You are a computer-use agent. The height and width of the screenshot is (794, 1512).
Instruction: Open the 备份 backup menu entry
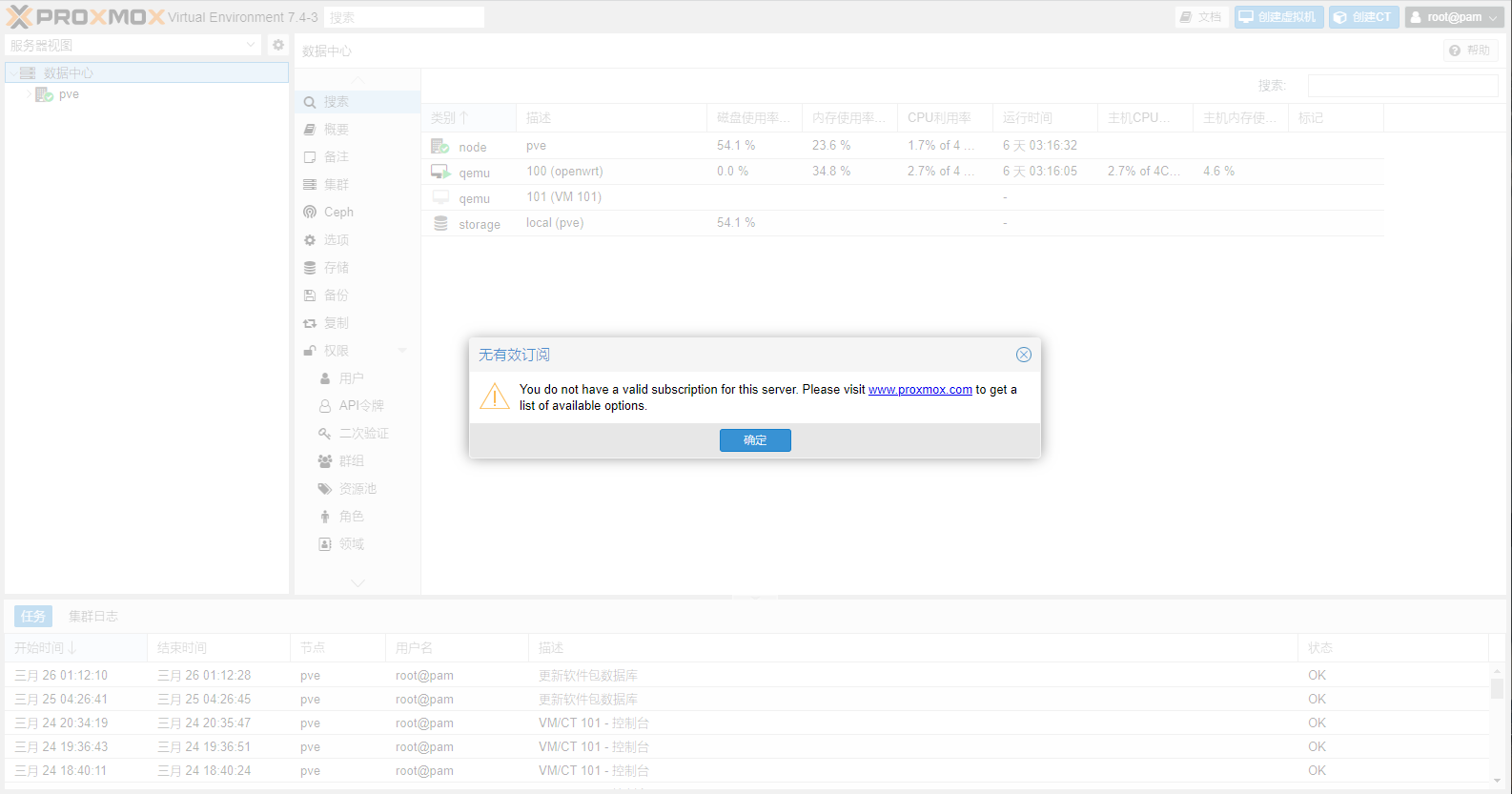click(336, 295)
